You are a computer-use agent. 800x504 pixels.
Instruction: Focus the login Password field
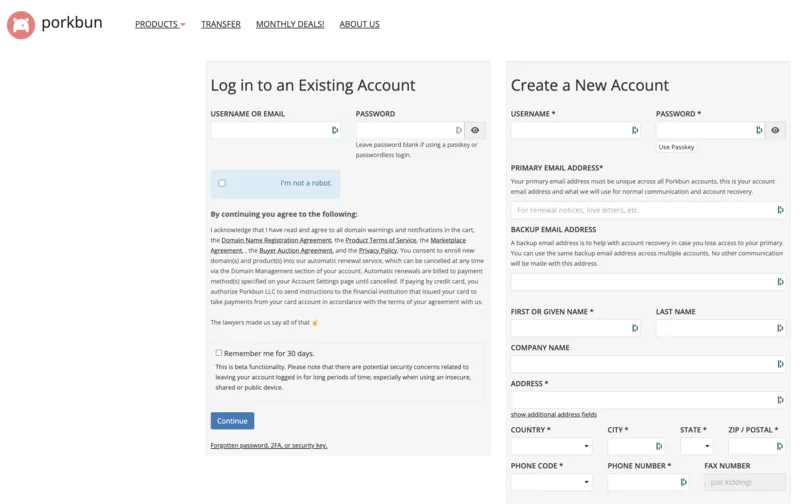[410, 130]
